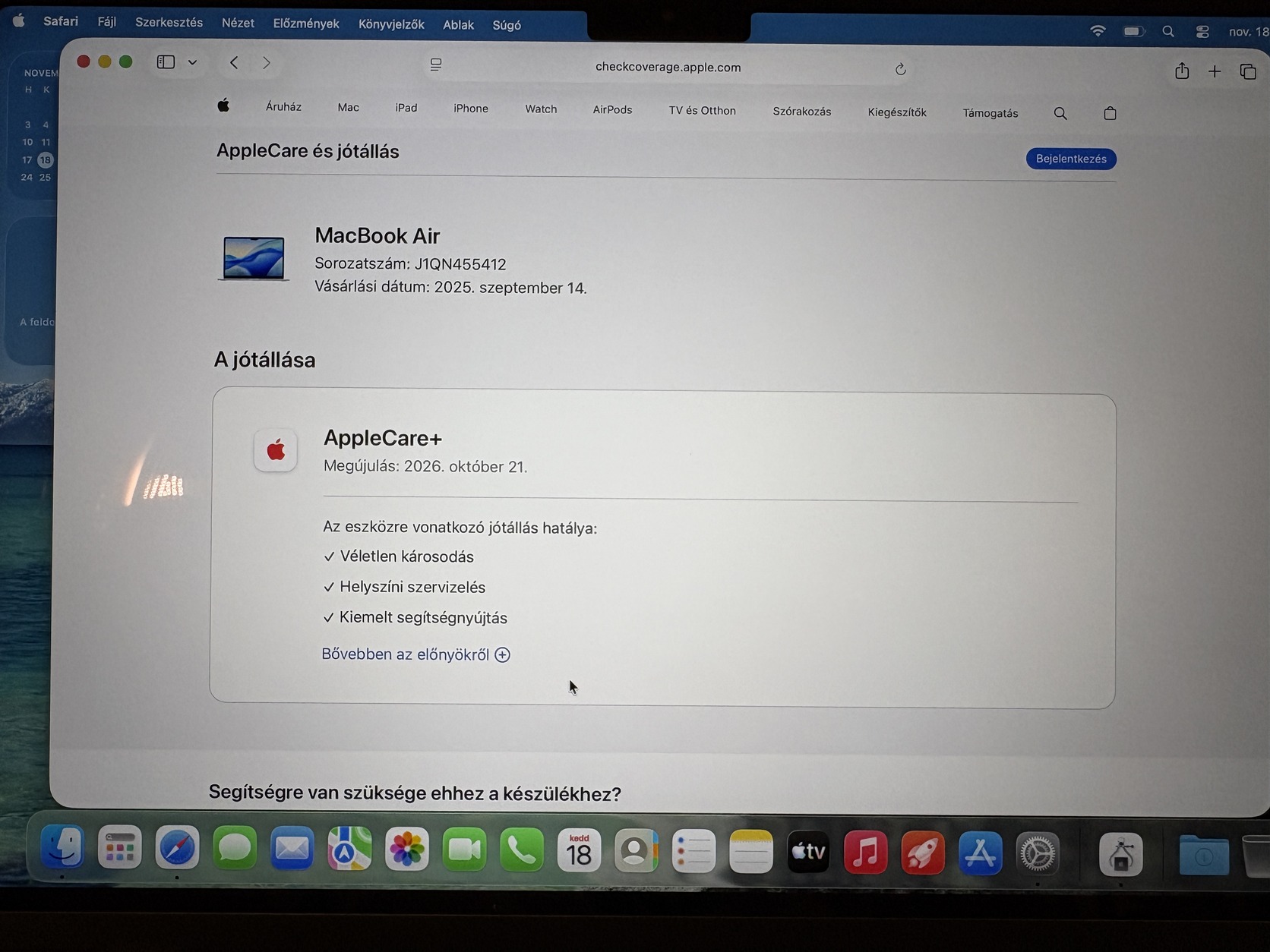Open the AirPods nav item
This screenshot has height=952, width=1270.
coord(612,110)
